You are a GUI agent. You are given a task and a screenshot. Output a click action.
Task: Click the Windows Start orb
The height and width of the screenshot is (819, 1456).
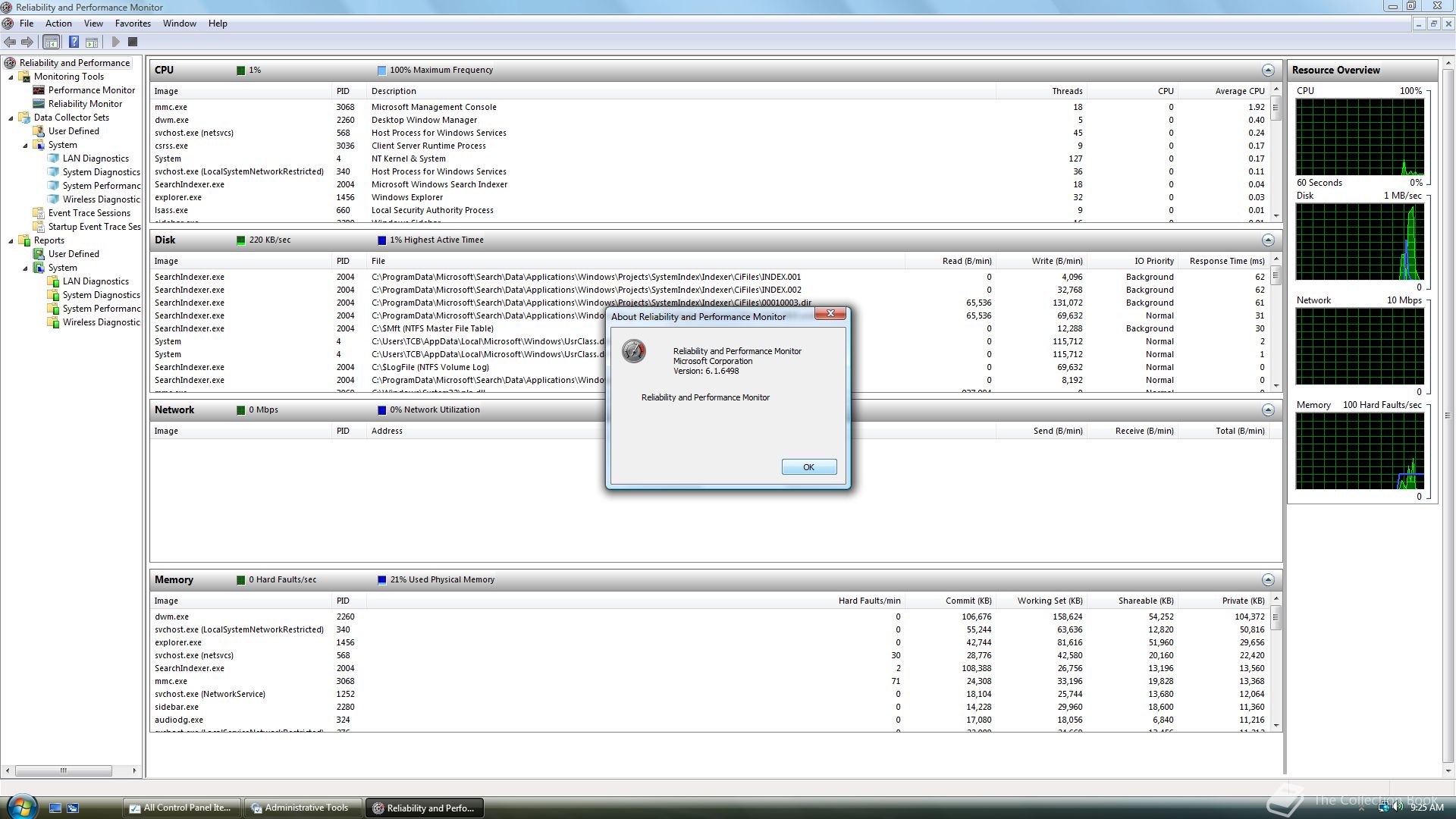(x=21, y=806)
